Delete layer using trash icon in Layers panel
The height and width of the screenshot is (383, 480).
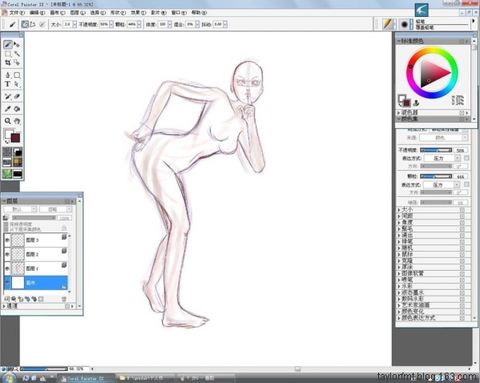tap(64, 299)
